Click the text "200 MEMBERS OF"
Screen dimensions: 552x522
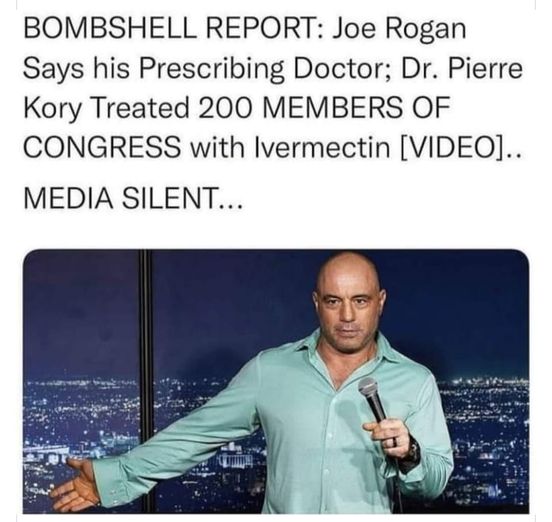(324, 108)
